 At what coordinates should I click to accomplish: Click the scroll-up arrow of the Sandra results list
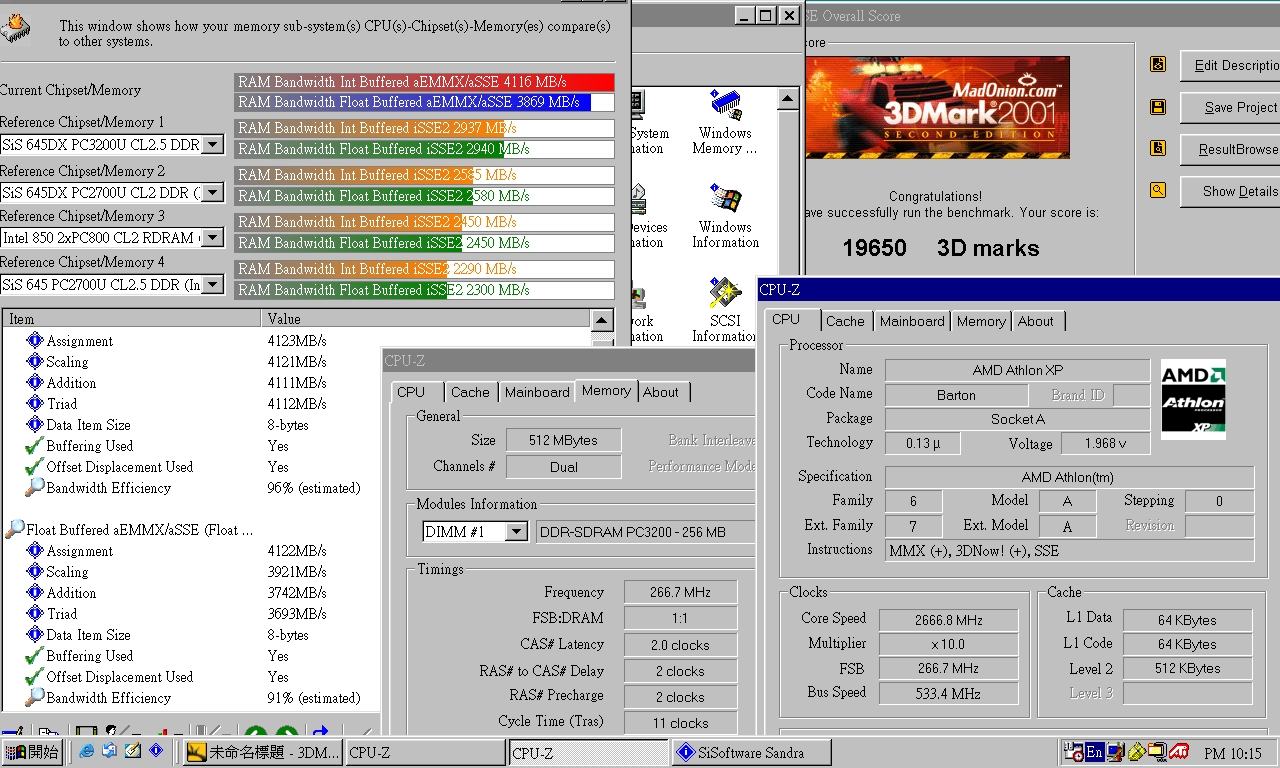click(601, 321)
